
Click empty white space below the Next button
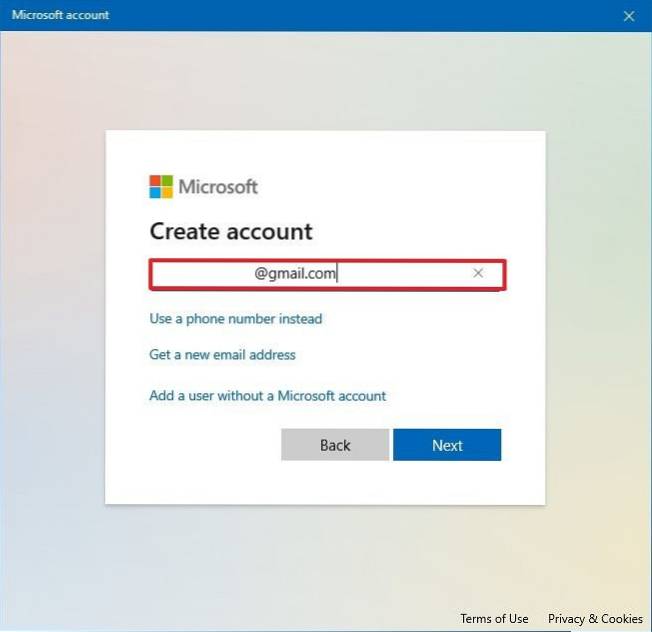[447, 483]
